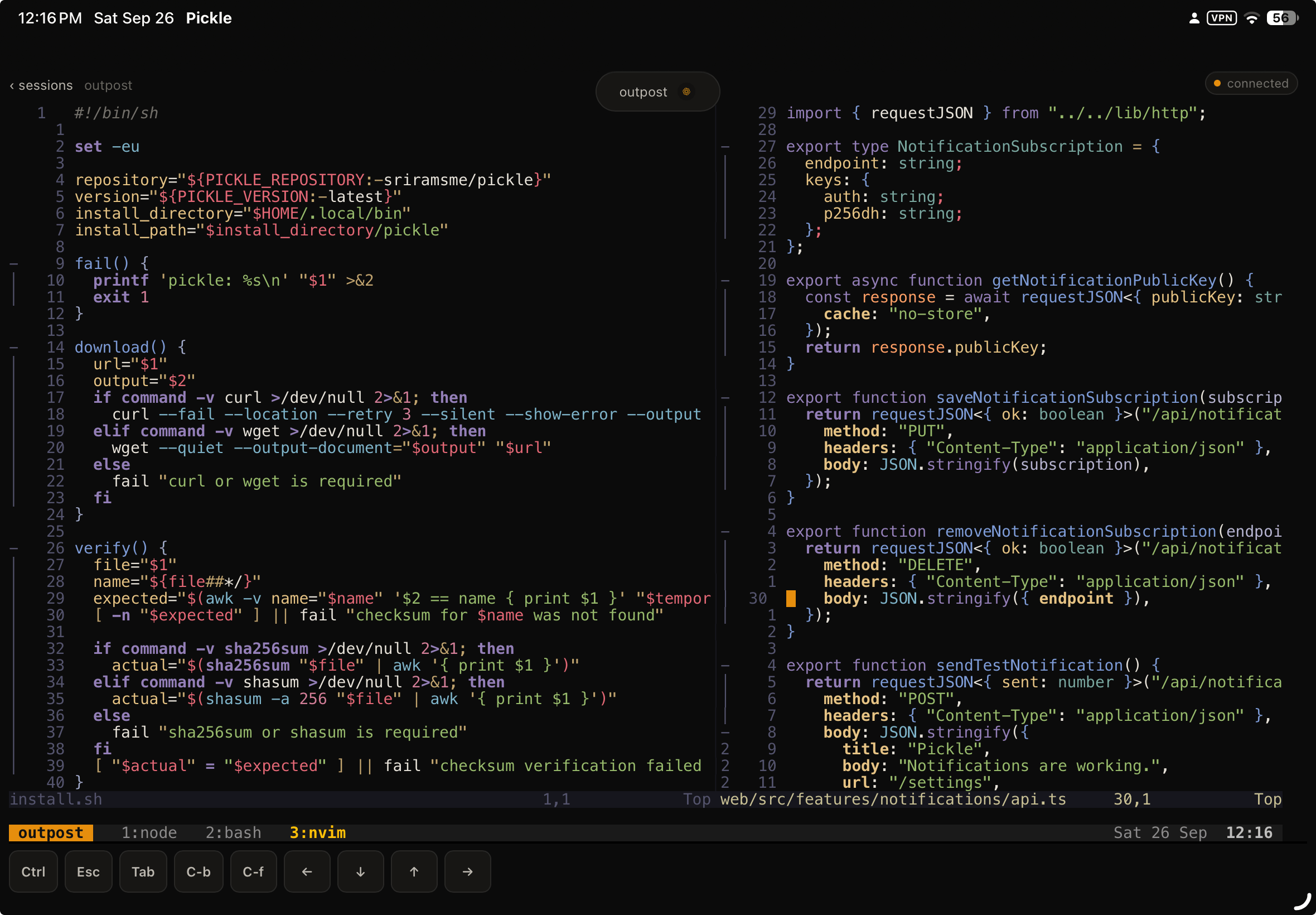Click the 'set -eu' line

pyautogui.click(x=107, y=147)
